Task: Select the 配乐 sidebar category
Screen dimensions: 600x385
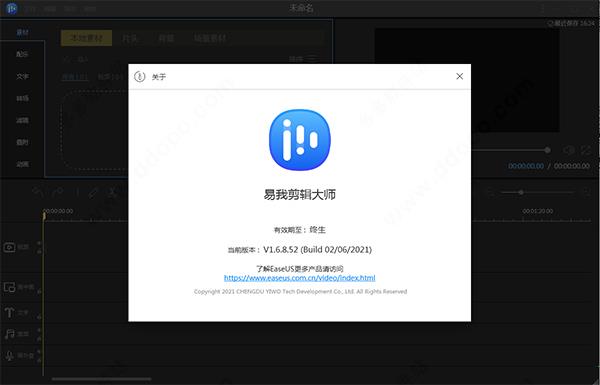Action: tap(22, 54)
